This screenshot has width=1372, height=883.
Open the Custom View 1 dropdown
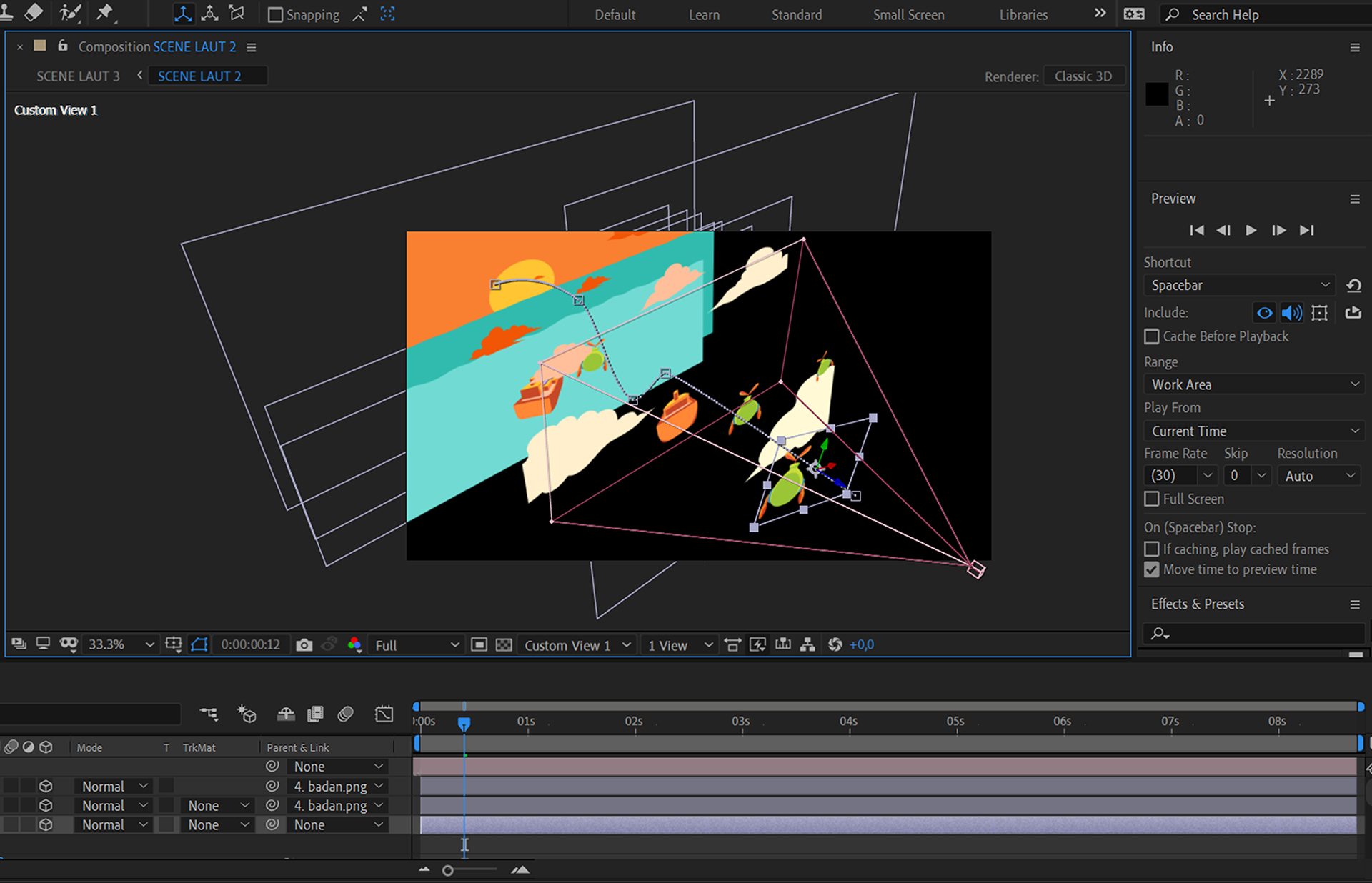(577, 645)
